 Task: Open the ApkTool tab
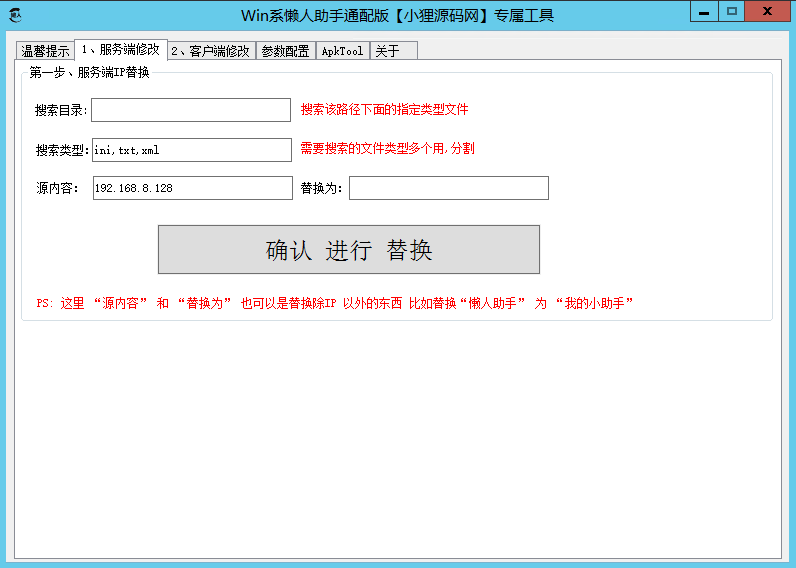[x=342, y=51]
